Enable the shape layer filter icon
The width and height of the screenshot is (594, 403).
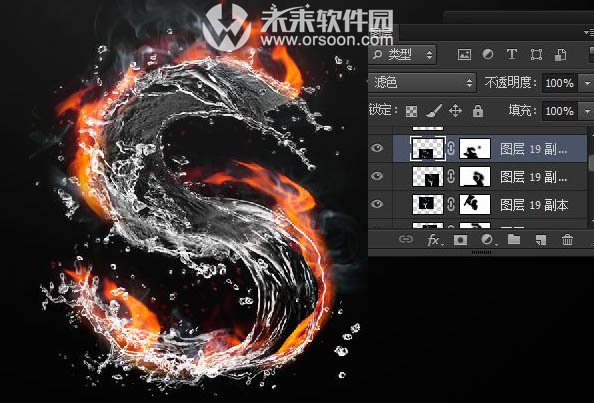(x=536, y=55)
